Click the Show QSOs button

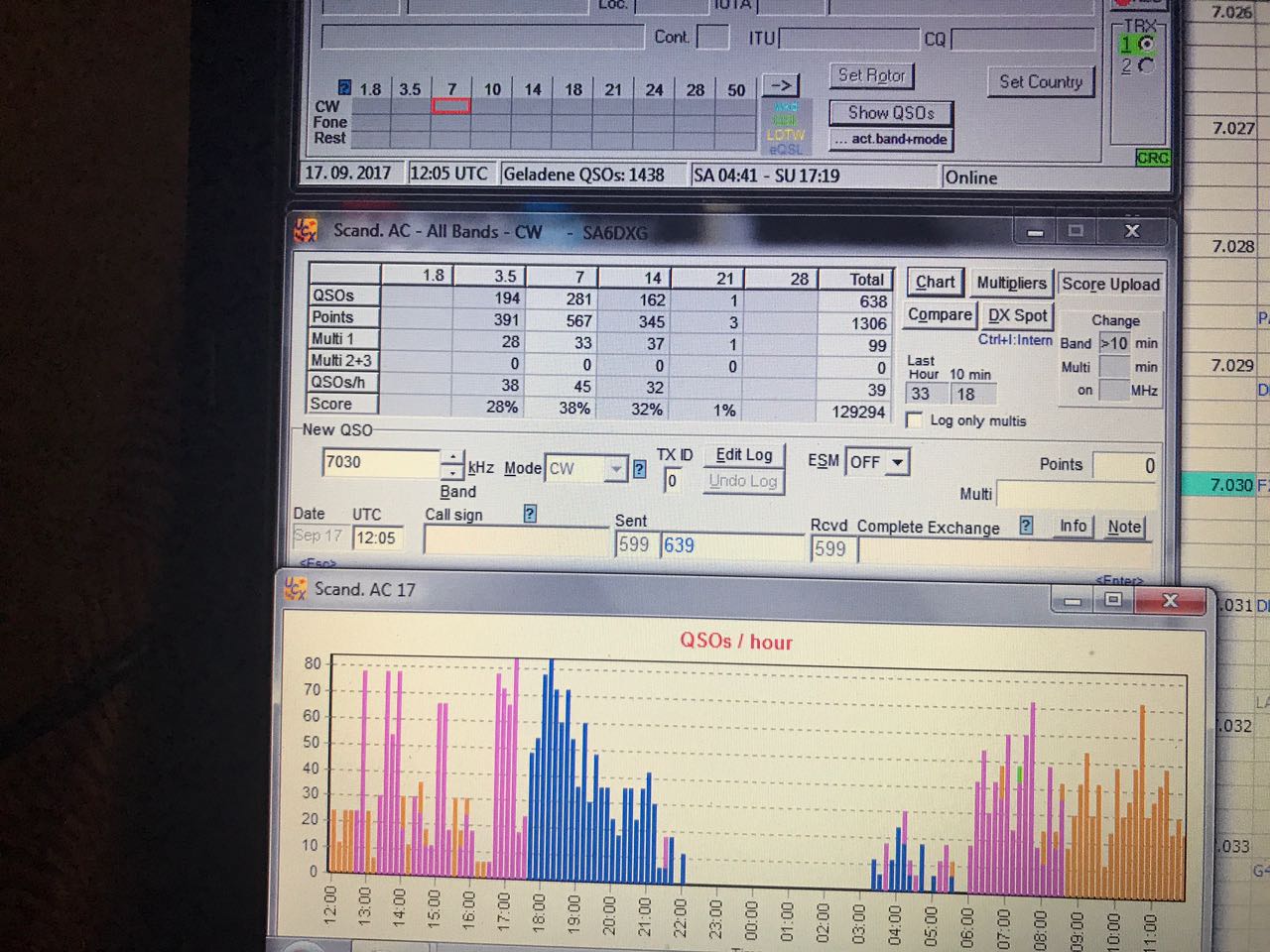(891, 113)
